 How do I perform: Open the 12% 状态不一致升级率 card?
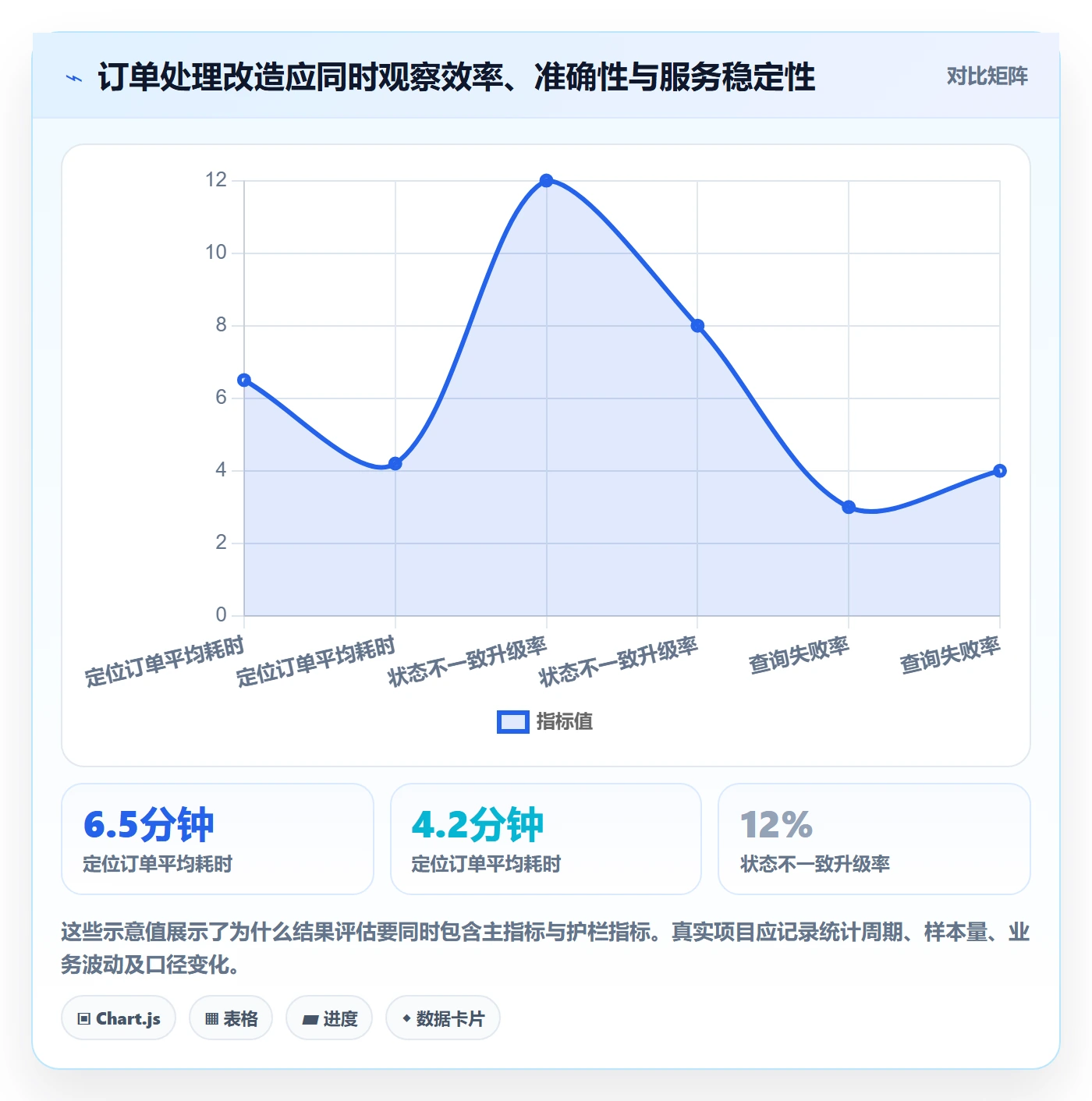tap(874, 839)
